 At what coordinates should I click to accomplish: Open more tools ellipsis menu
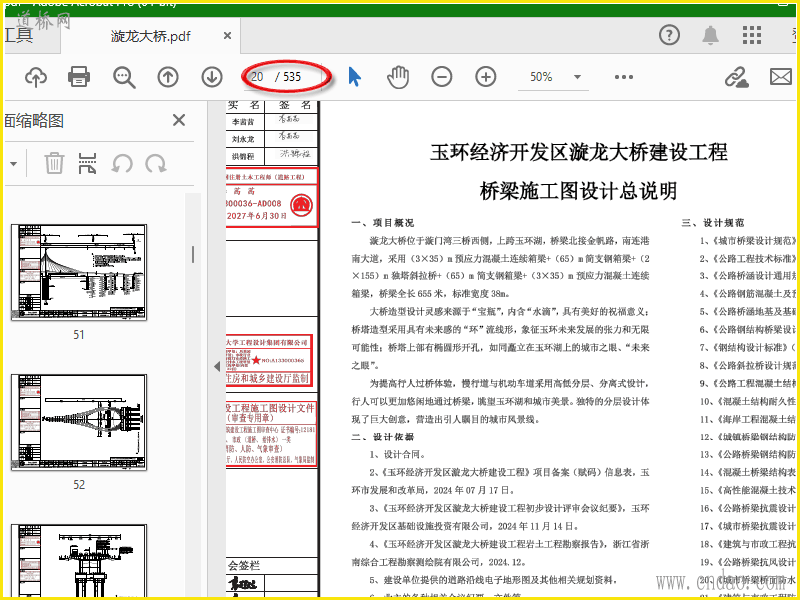(624, 78)
